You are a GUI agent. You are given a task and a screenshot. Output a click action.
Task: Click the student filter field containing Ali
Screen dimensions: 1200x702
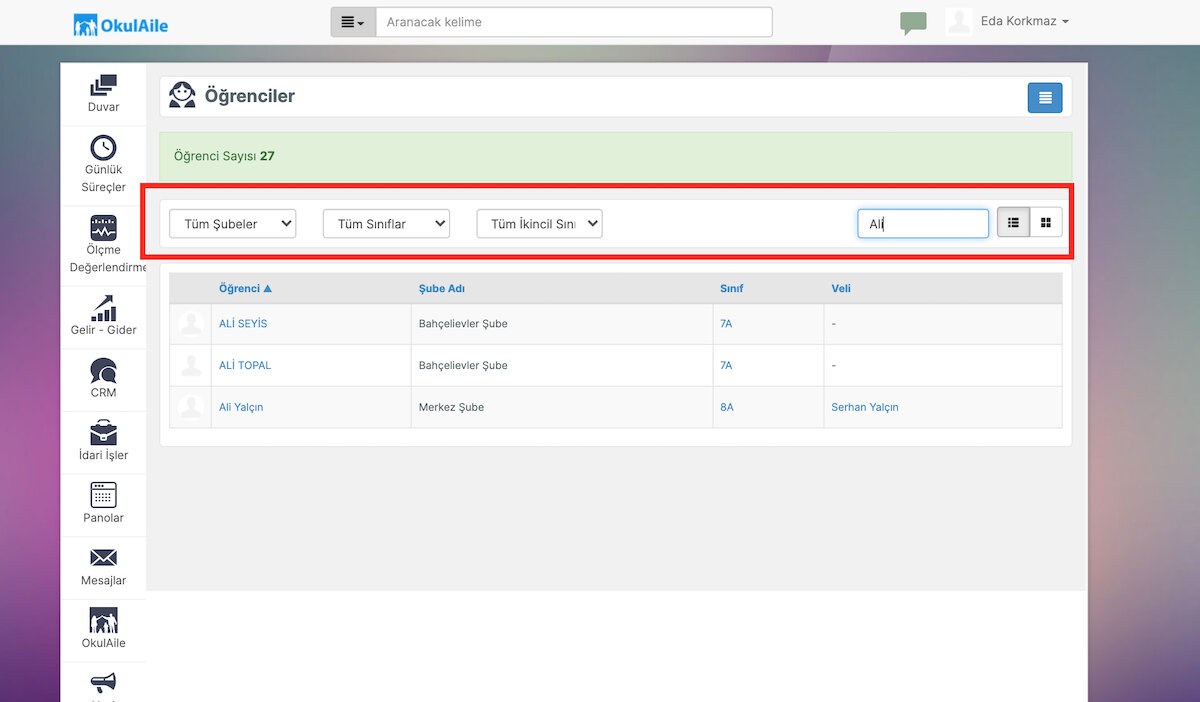(x=923, y=224)
